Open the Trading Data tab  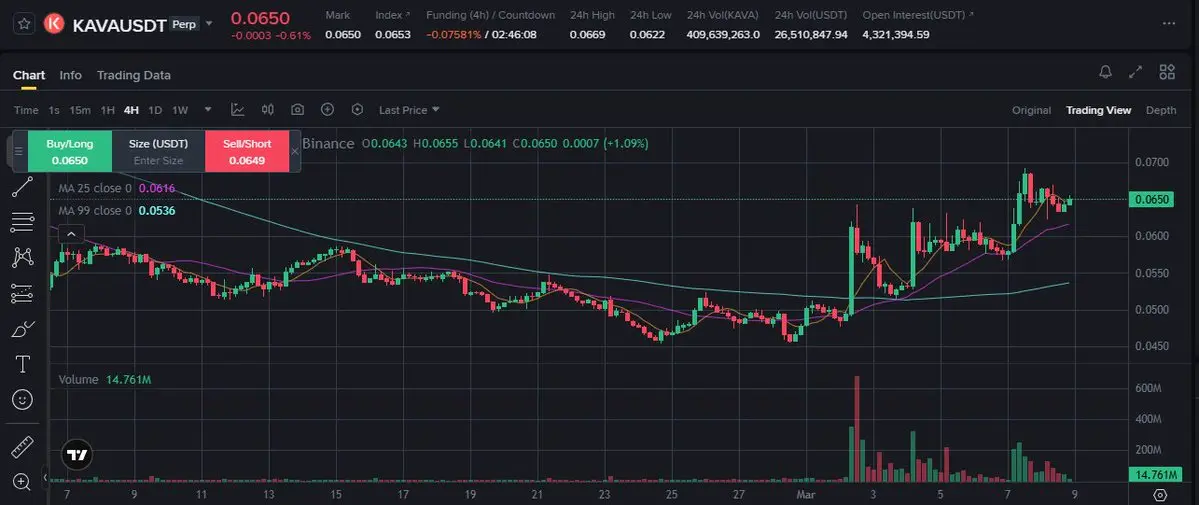coord(134,75)
